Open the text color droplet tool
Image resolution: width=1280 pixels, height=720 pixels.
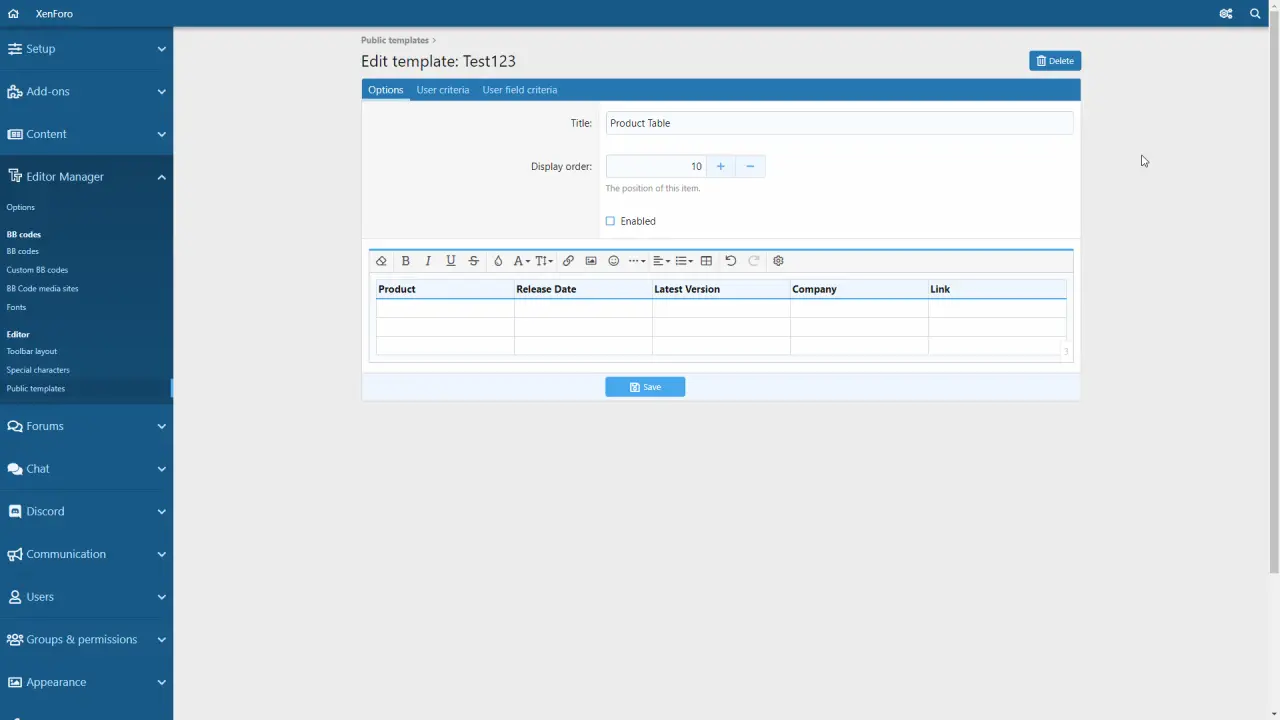coord(498,261)
